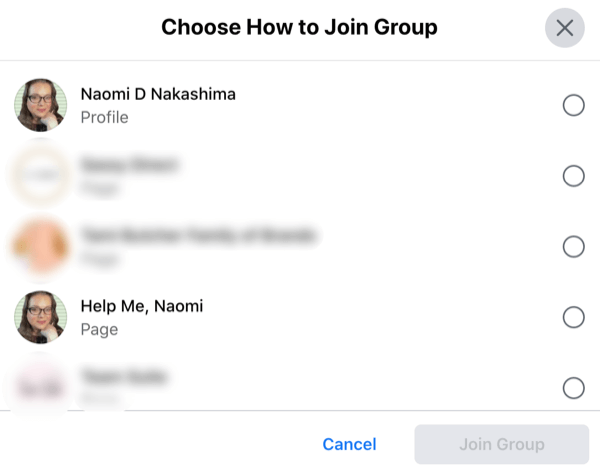This screenshot has width=600, height=475.
Task: Select the Help Me, Naomi page radio button
Action: (573, 317)
